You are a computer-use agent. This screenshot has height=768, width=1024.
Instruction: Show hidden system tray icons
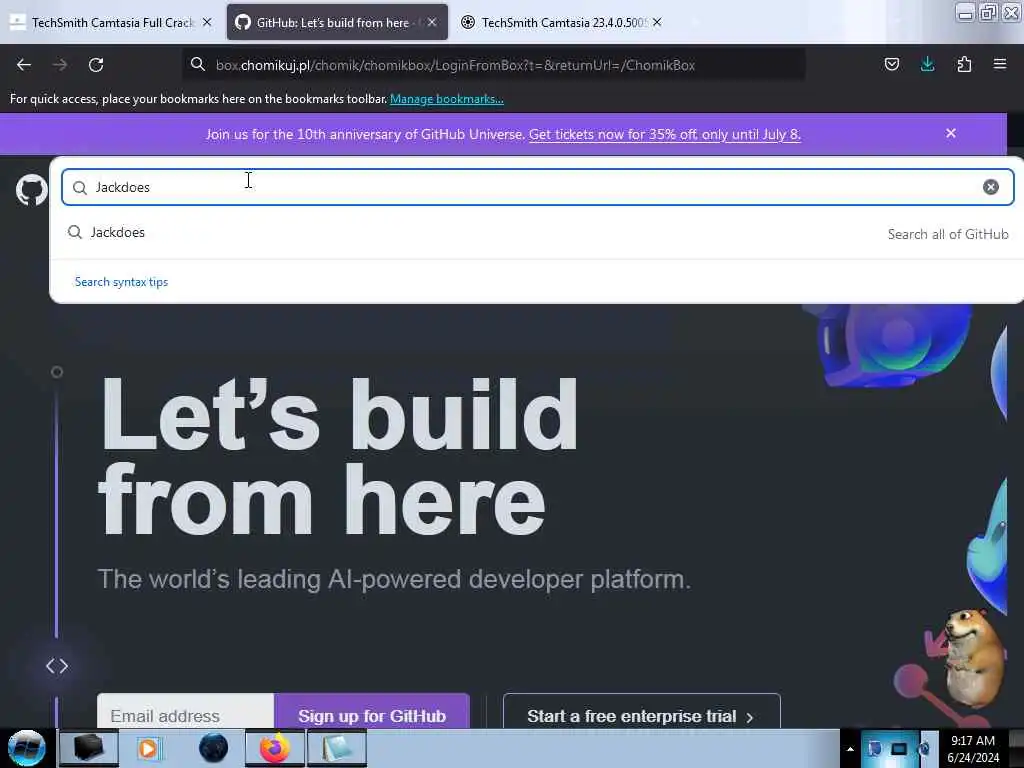[850, 749]
